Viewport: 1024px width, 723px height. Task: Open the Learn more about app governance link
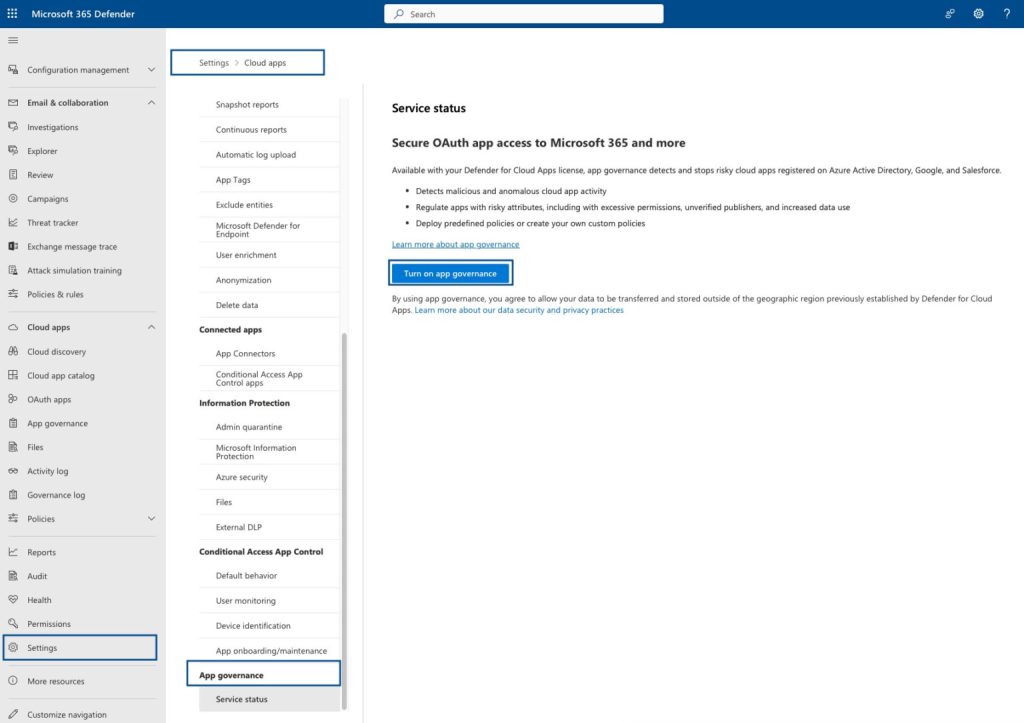click(455, 244)
